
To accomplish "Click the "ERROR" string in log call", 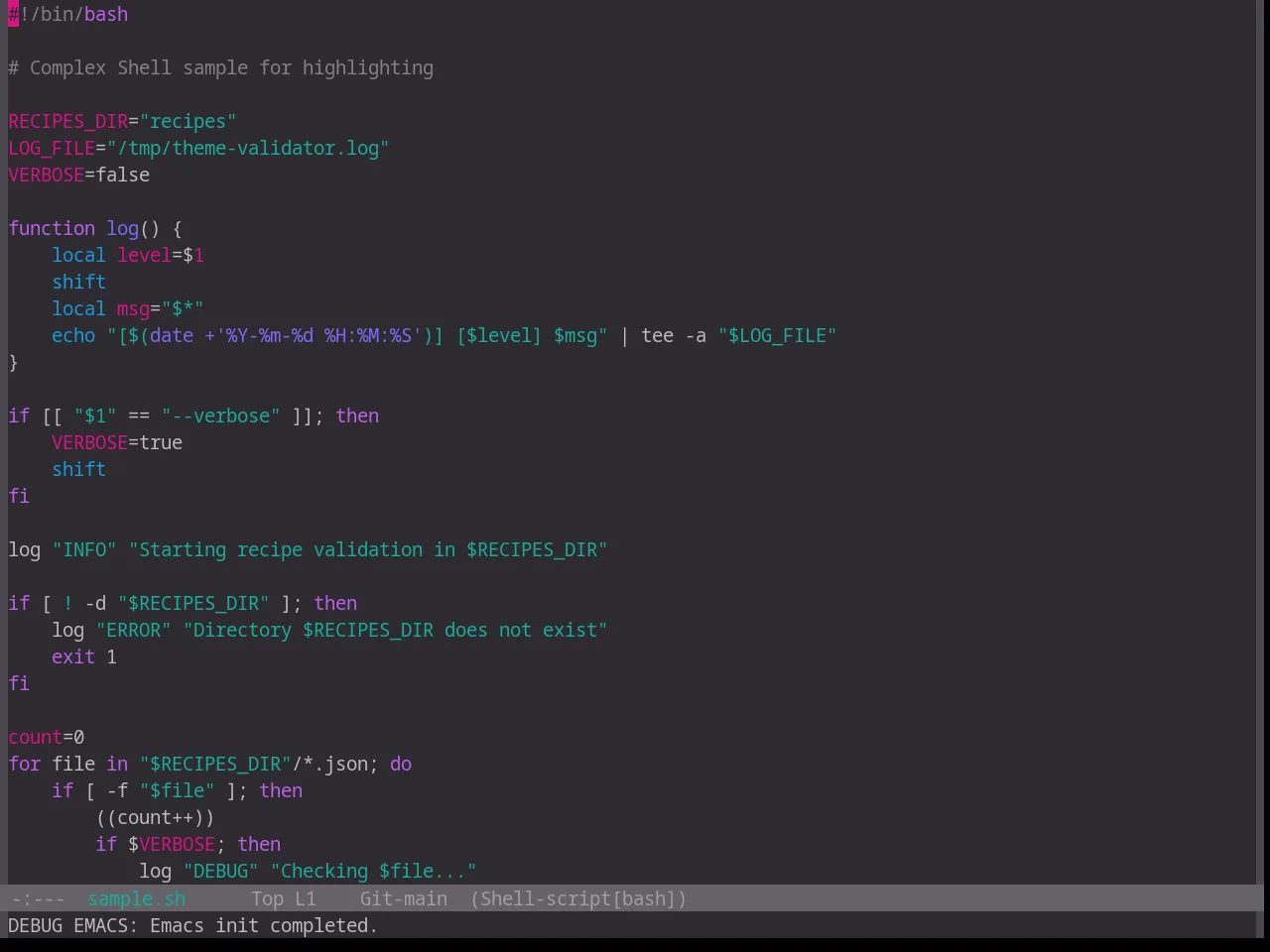I will click(134, 631).
